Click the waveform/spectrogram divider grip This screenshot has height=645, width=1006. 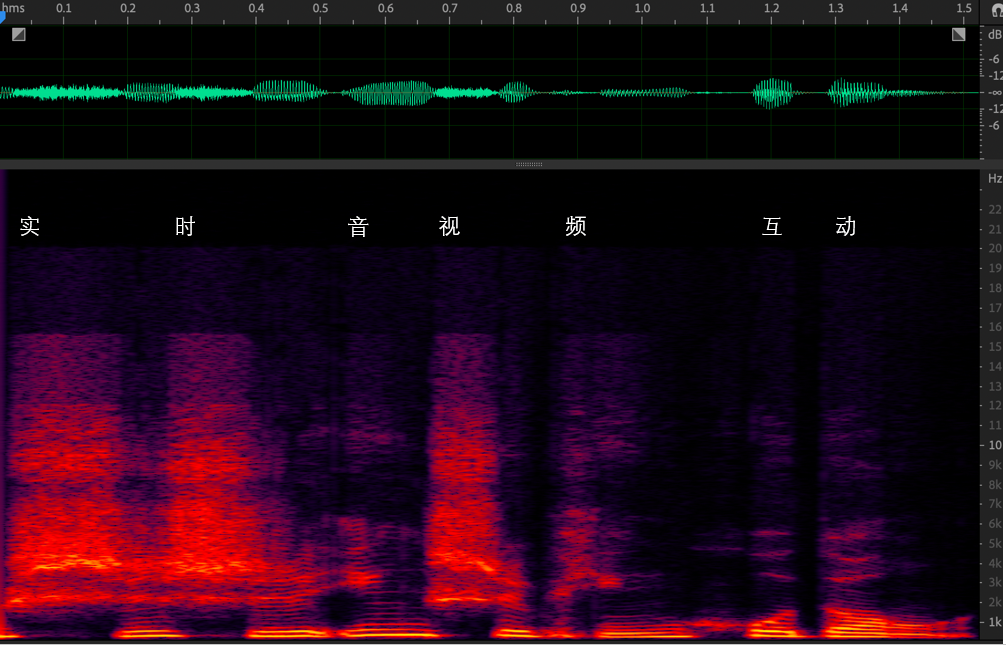tap(529, 165)
